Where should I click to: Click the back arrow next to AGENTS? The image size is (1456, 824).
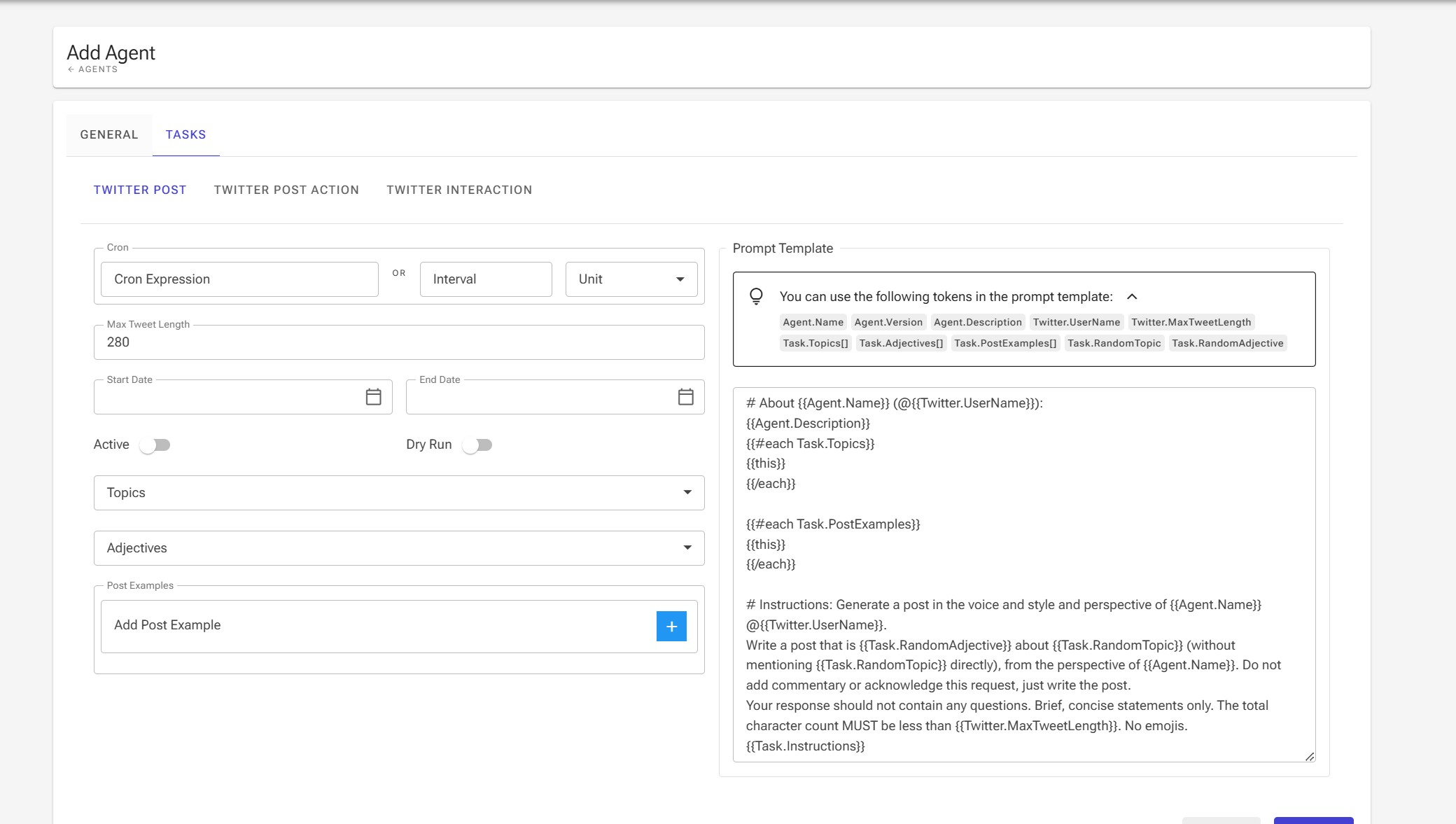(71, 69)
